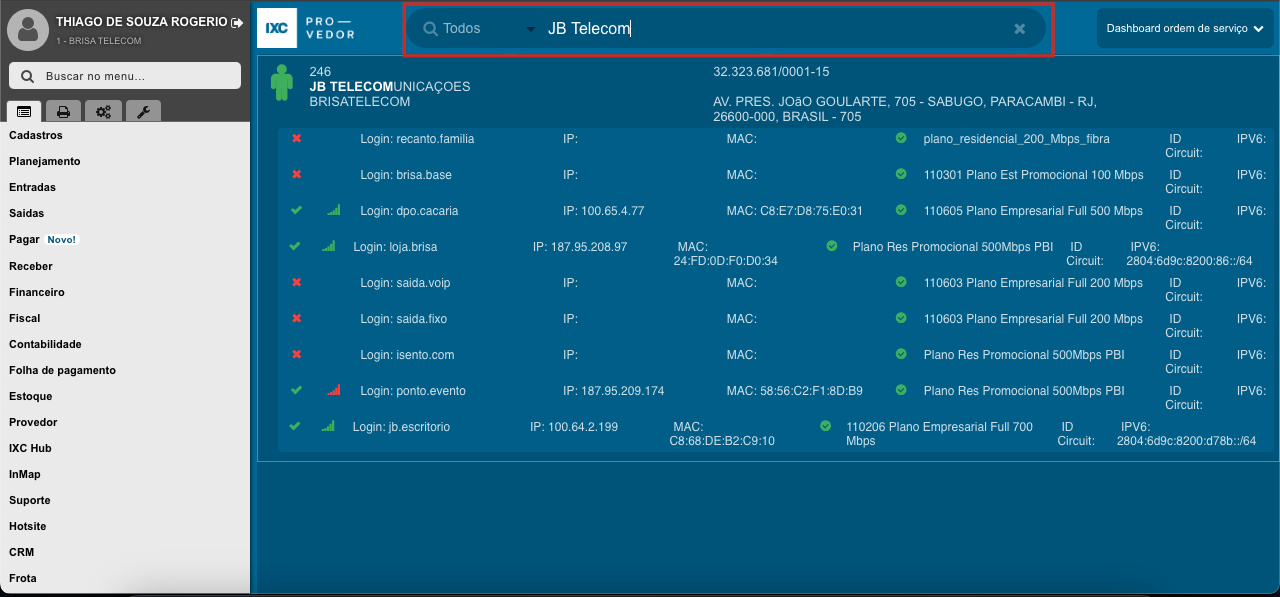Click the IXC Provedor logo

[307, 29]
